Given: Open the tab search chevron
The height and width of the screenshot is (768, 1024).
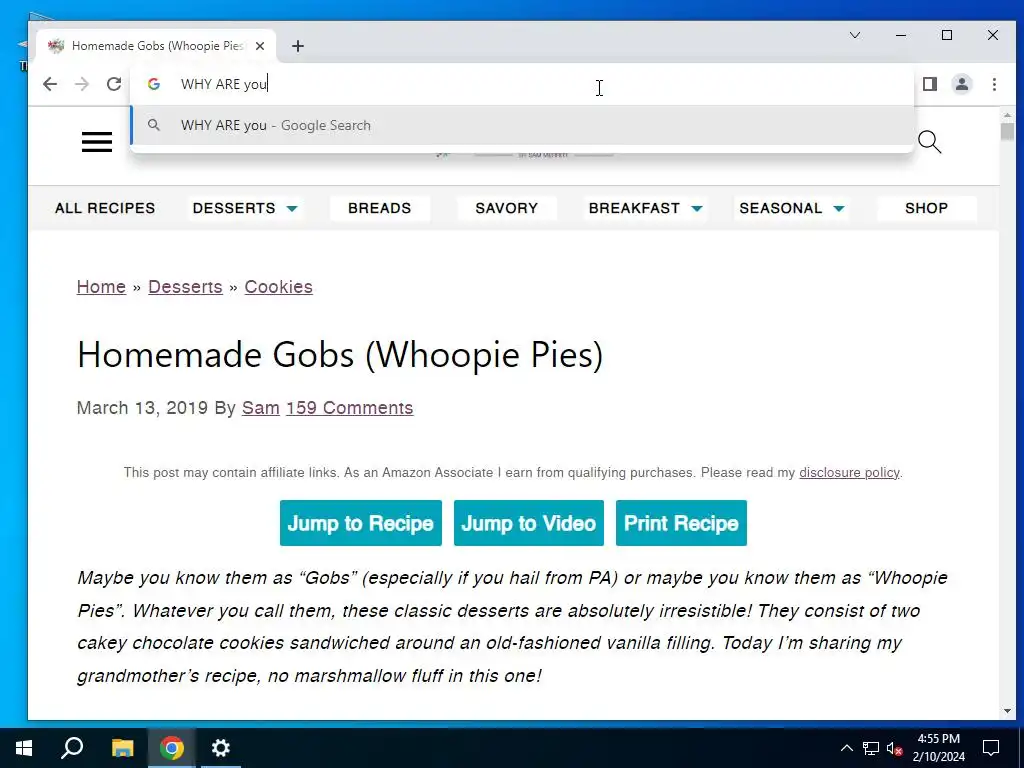Looking at the screenshot, I should point(855,35).
